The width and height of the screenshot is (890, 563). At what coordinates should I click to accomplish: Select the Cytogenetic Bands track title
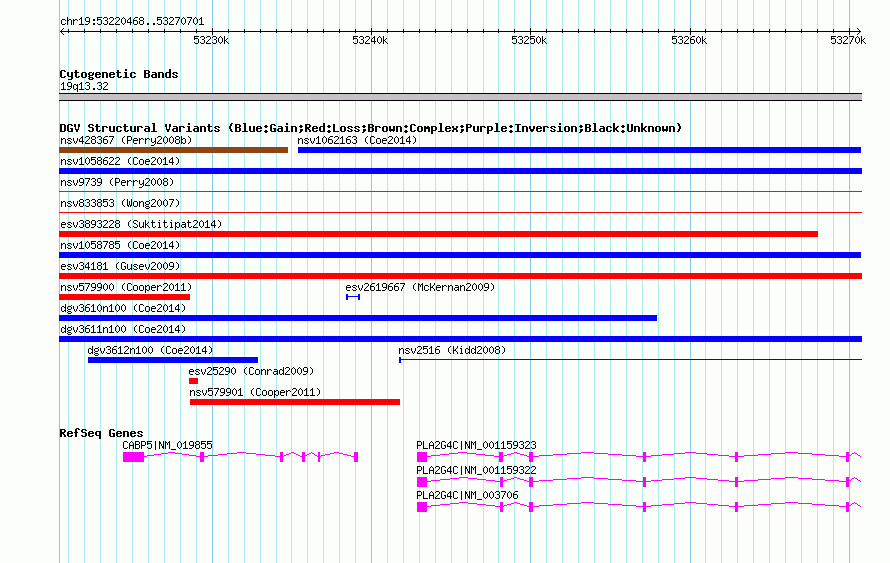pos(119,74)
